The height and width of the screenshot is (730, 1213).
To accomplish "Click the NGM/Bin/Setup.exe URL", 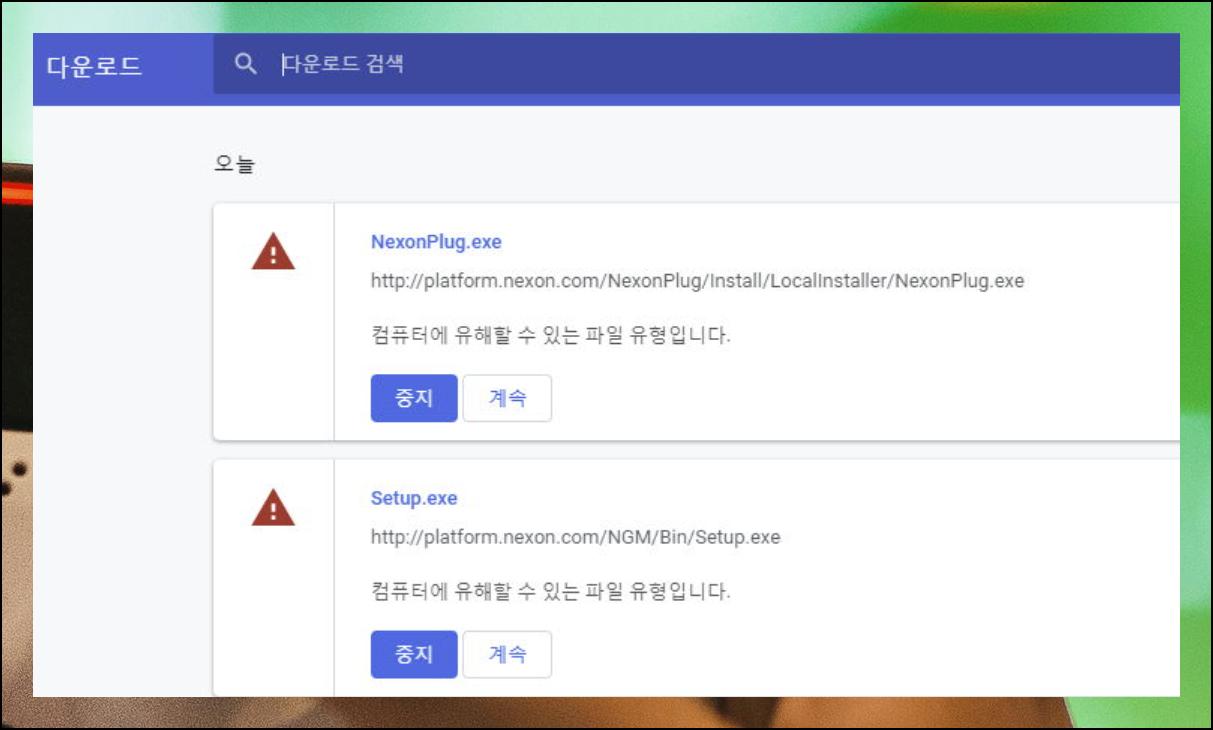I will coord(575,537).
